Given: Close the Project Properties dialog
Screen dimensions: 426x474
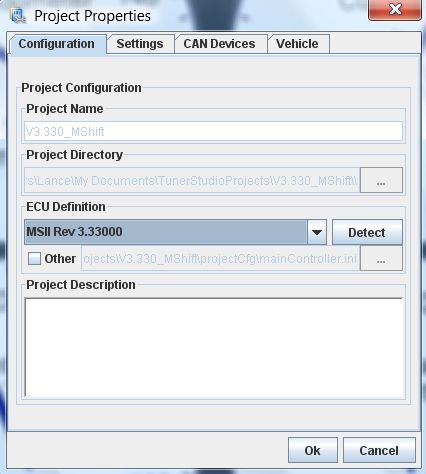Looking at the screenshot, I should pyautogui.click(x=395, y=10).
